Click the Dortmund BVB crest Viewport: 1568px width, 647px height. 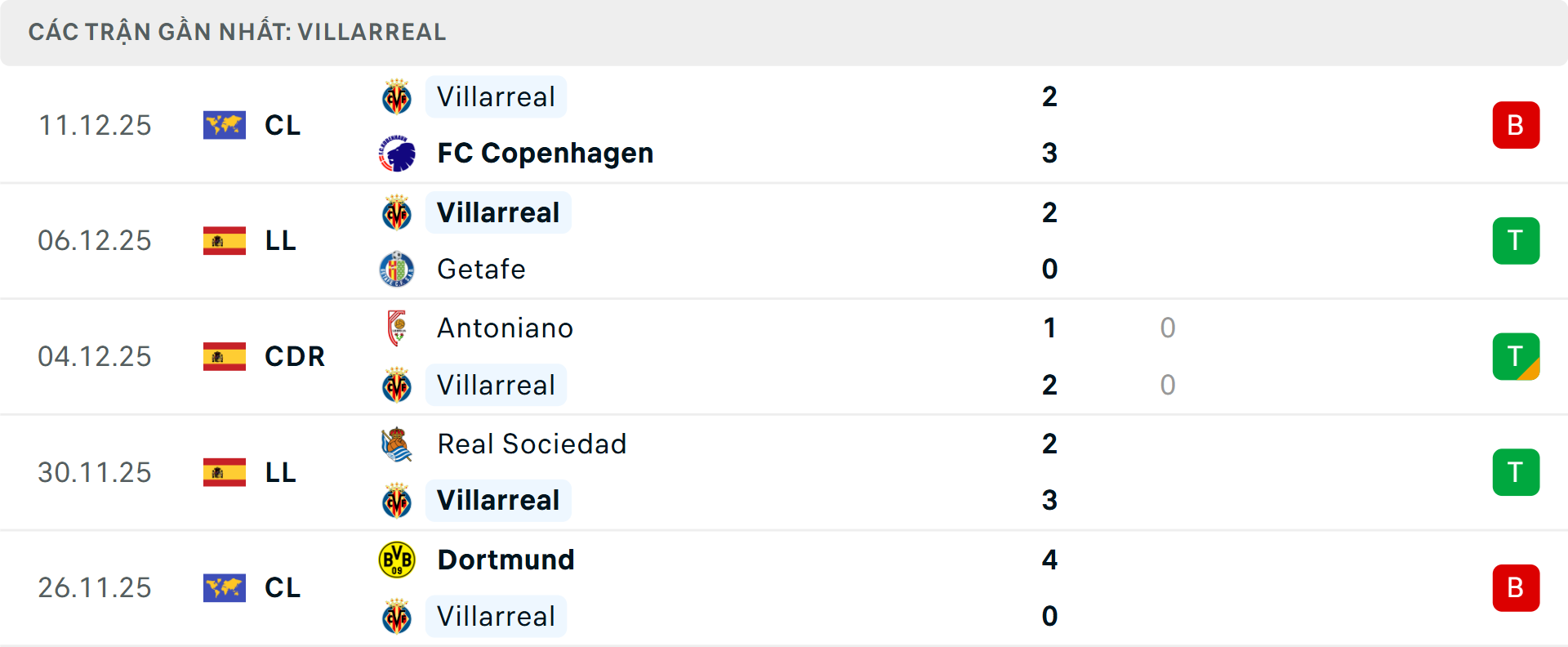[398, 560]
